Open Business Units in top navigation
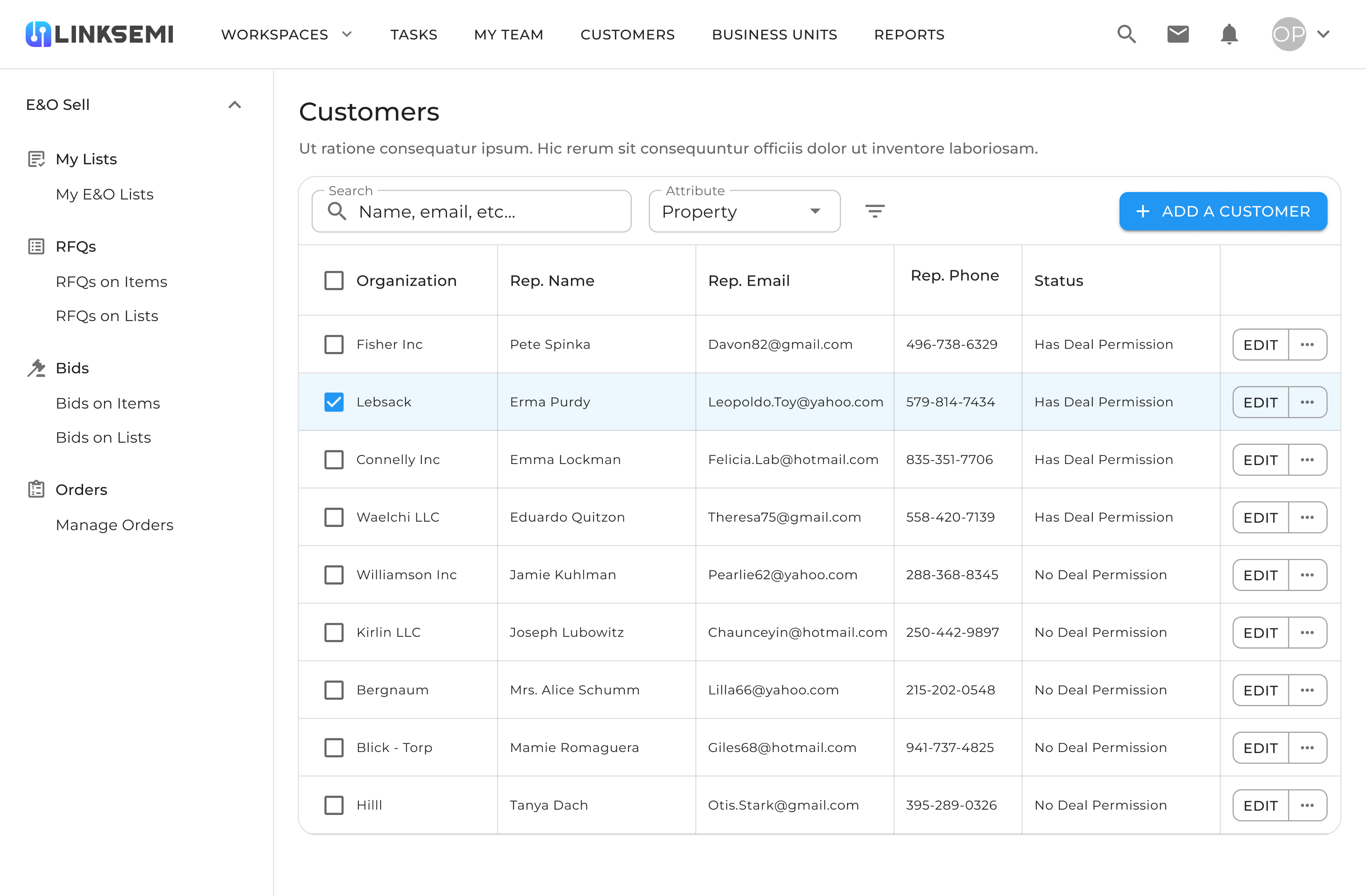 coord(774,34)
